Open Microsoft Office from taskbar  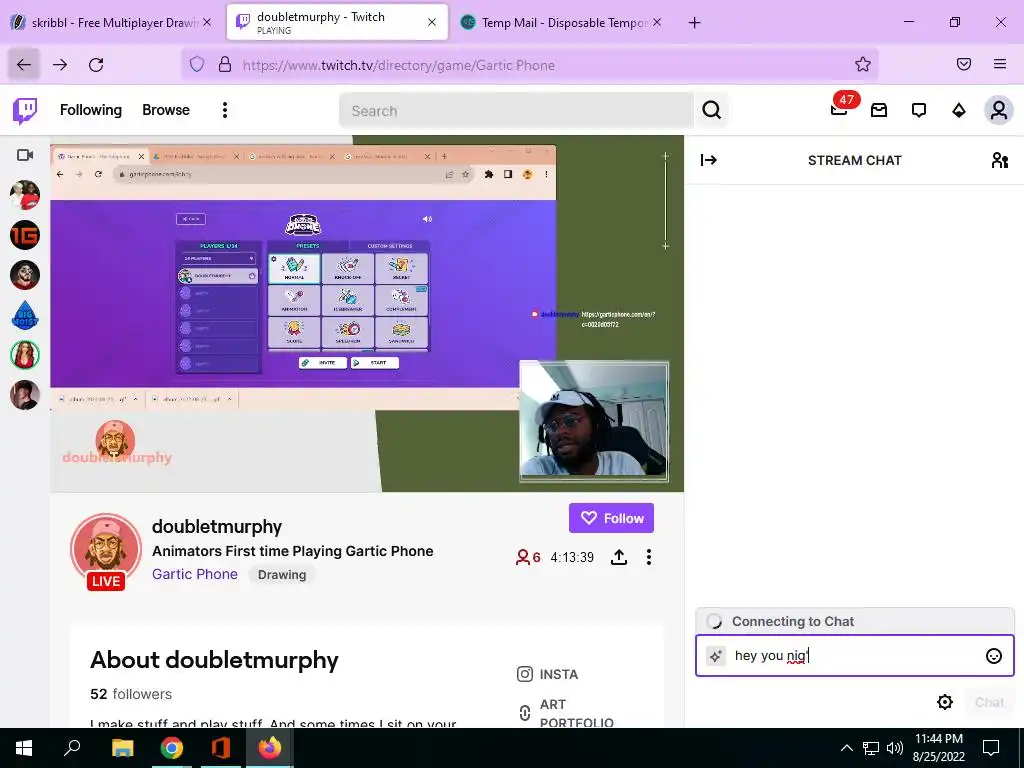click(x=221, y=748)
